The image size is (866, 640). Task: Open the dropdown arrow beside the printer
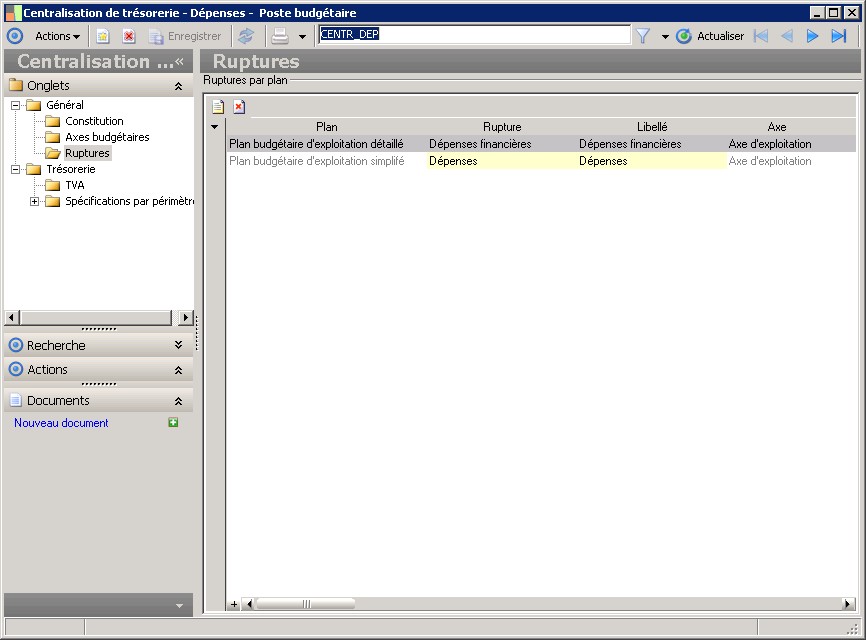[302, 37]
